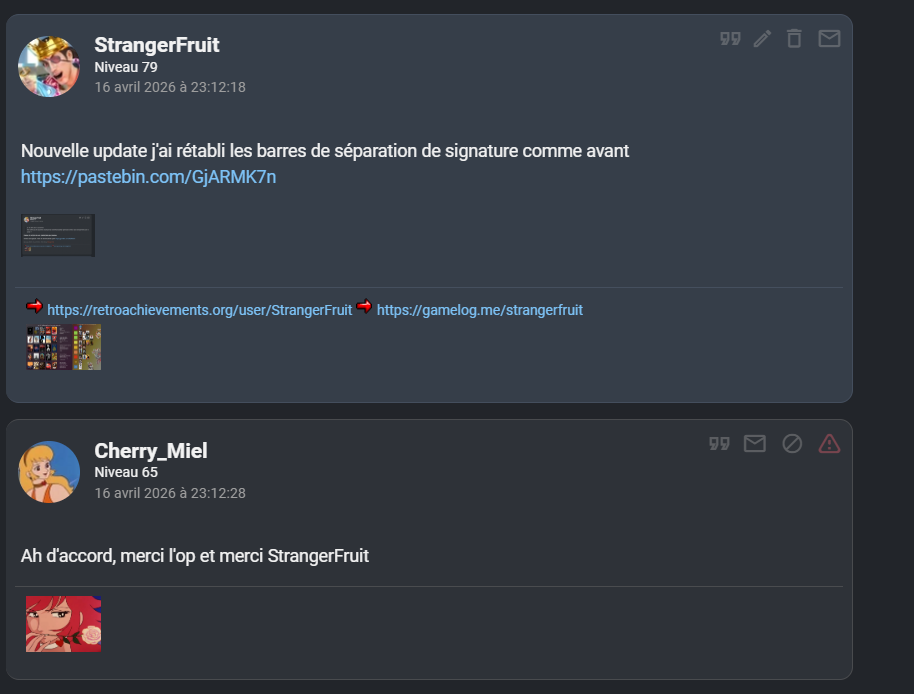Open the gamelog.me/strangerfruit link
Image resolution: width=914 pixels, height=694 pixels.
tap(479, 310)
